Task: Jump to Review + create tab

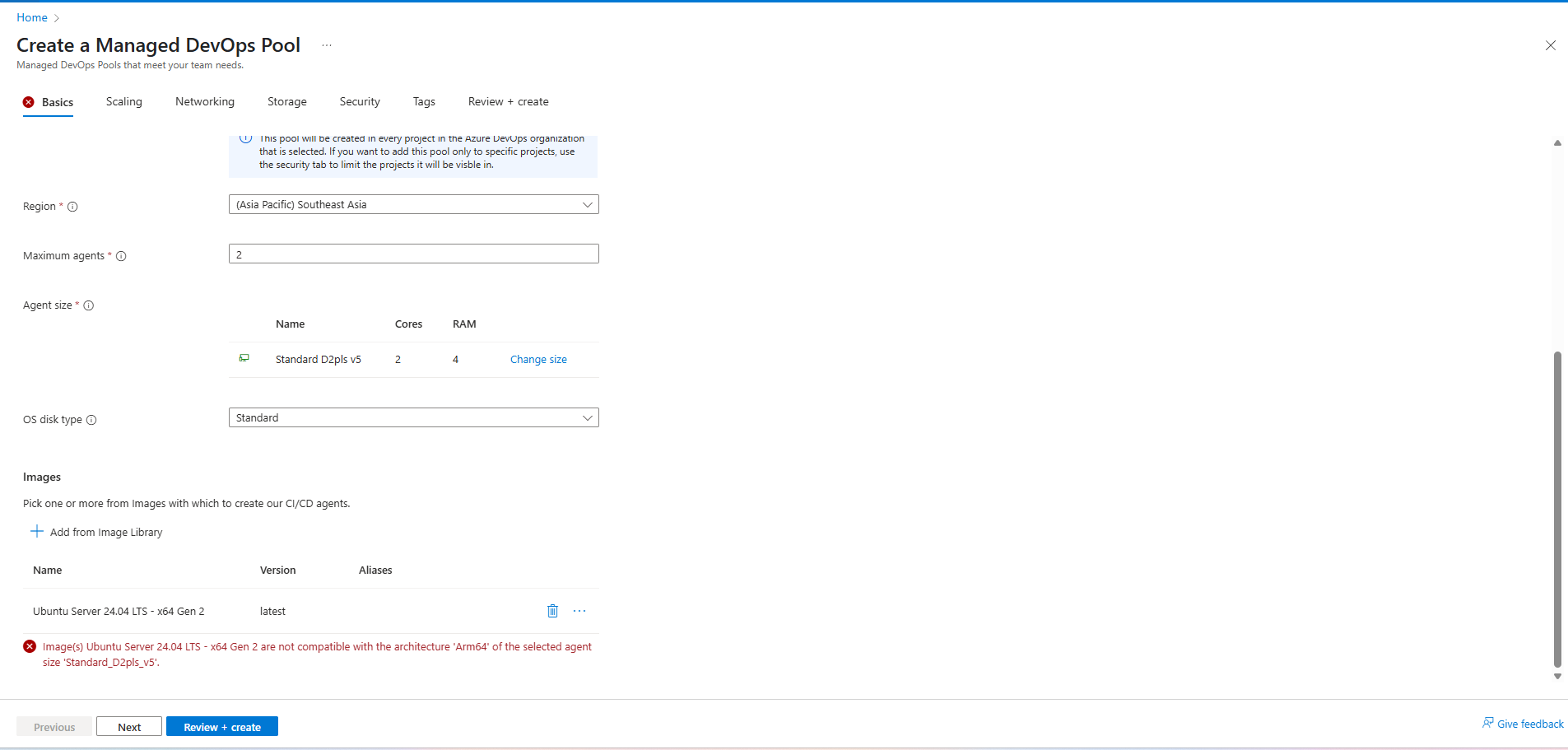Action: (x=509, y=101)
